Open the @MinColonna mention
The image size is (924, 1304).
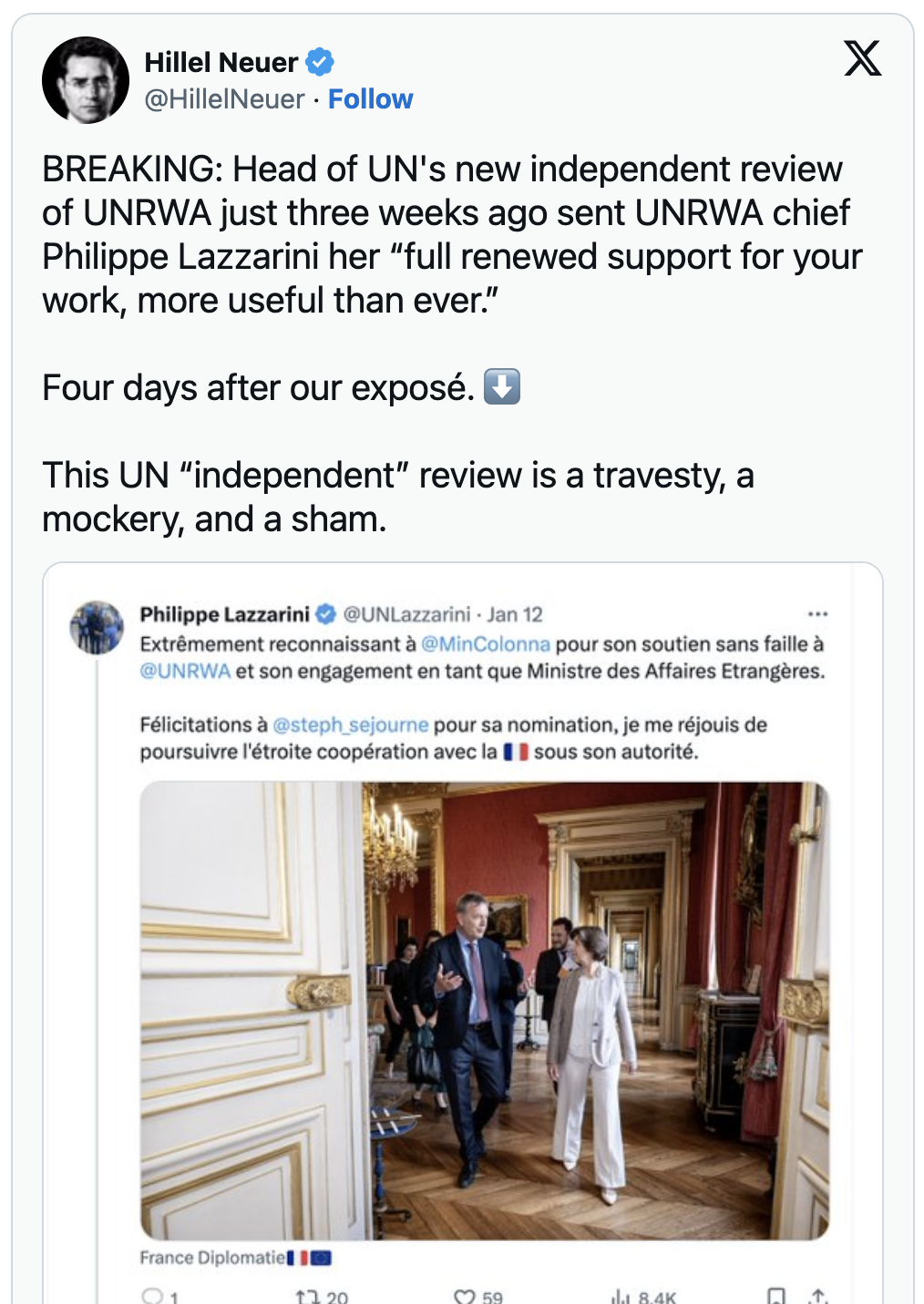(x=486, y=644)
